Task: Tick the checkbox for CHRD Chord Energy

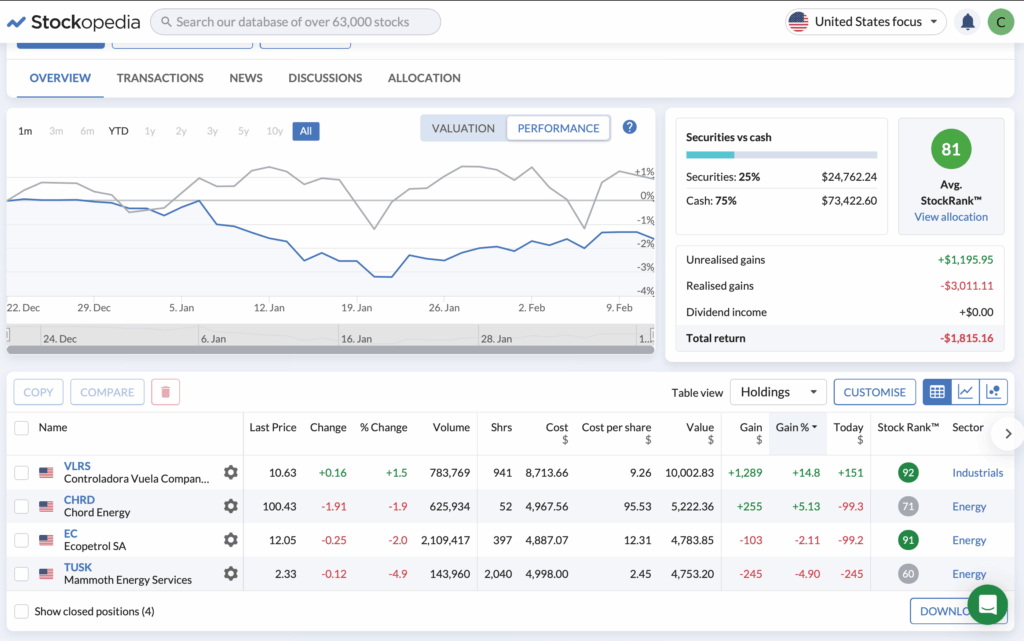Action: tap(22, 507)
